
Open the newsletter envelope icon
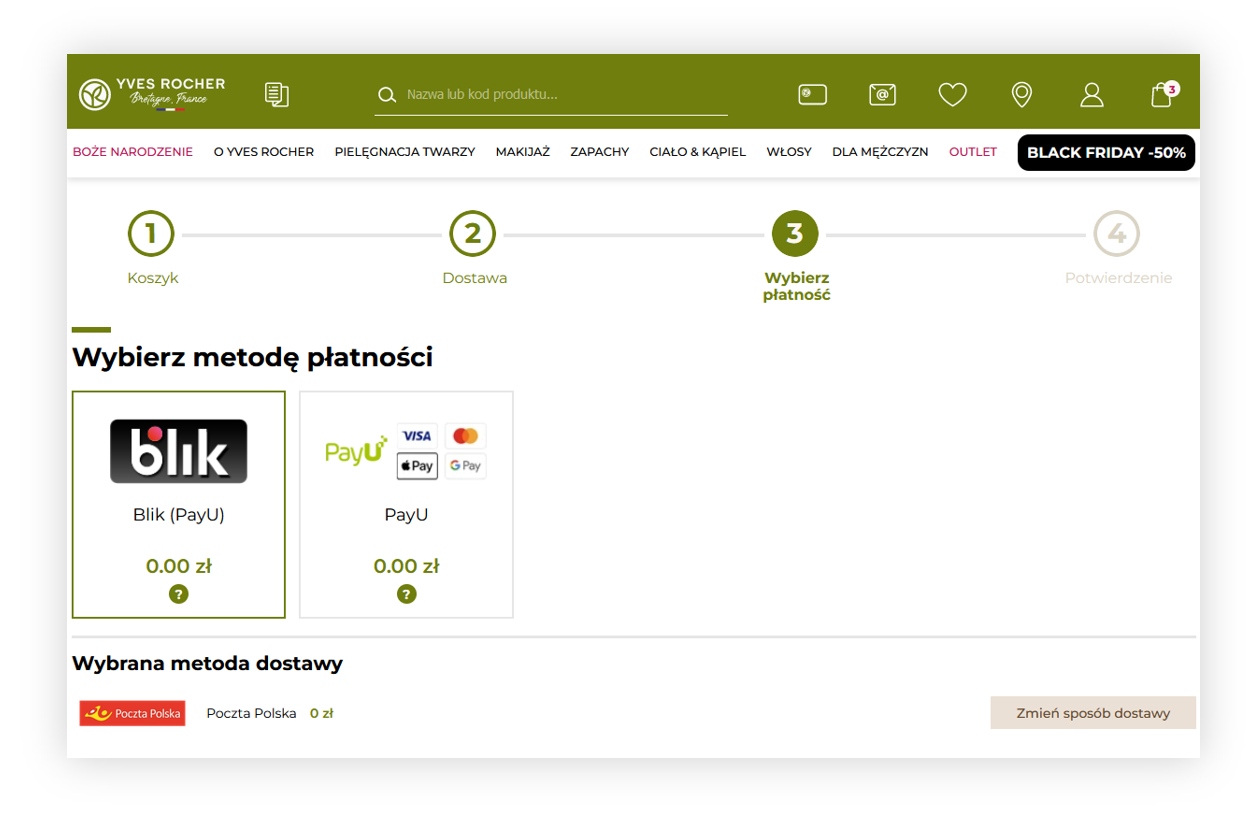point(882,95)
